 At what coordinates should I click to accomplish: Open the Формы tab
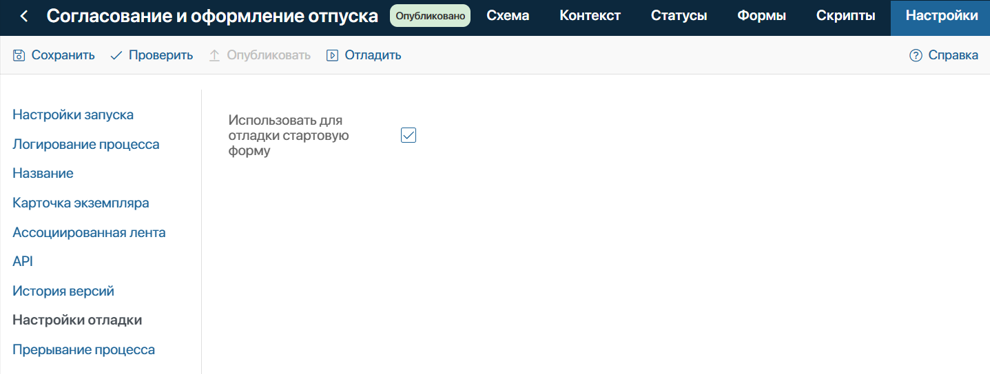pyautogui.click(x=761, y=16)
